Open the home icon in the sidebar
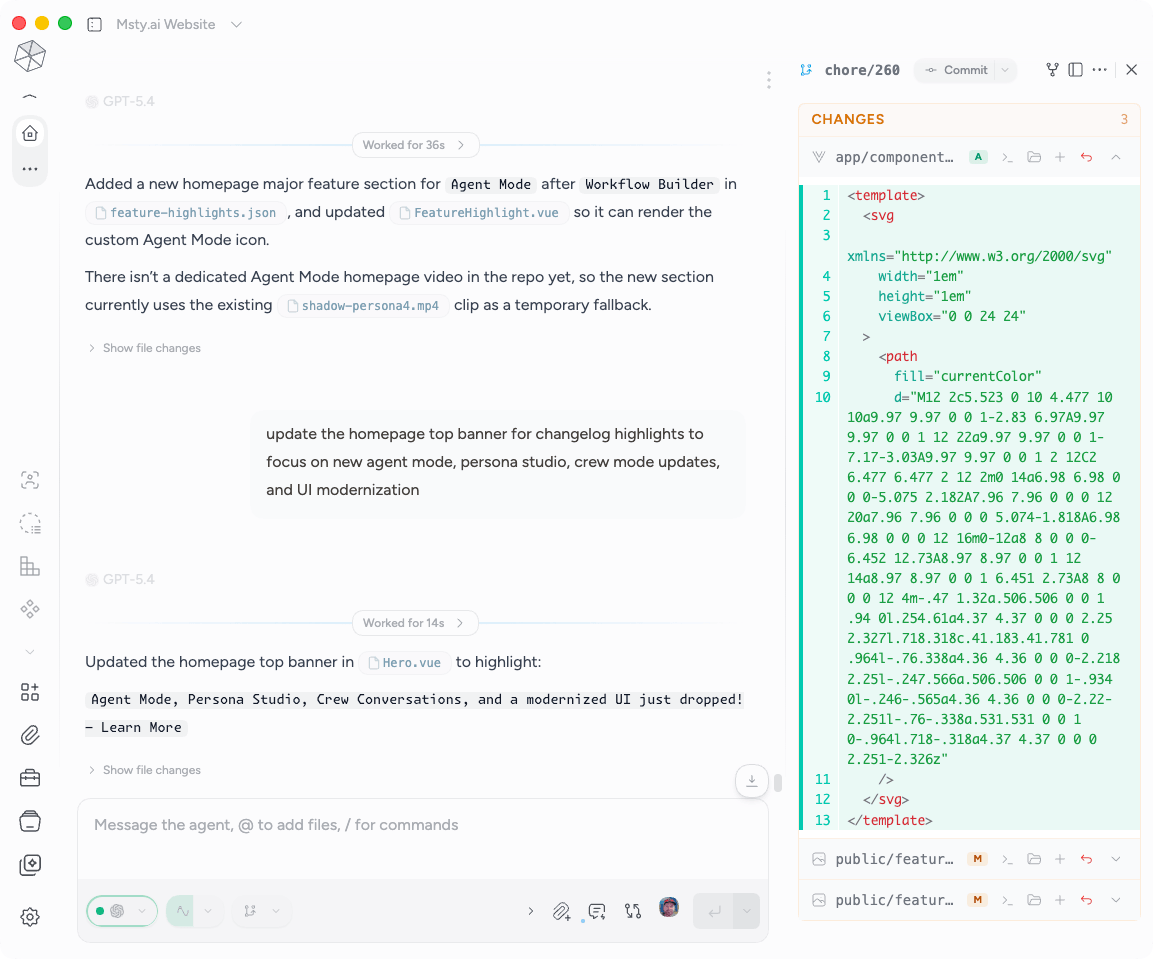The width and height of the screenshot is (1153, 959). point(30,133)
